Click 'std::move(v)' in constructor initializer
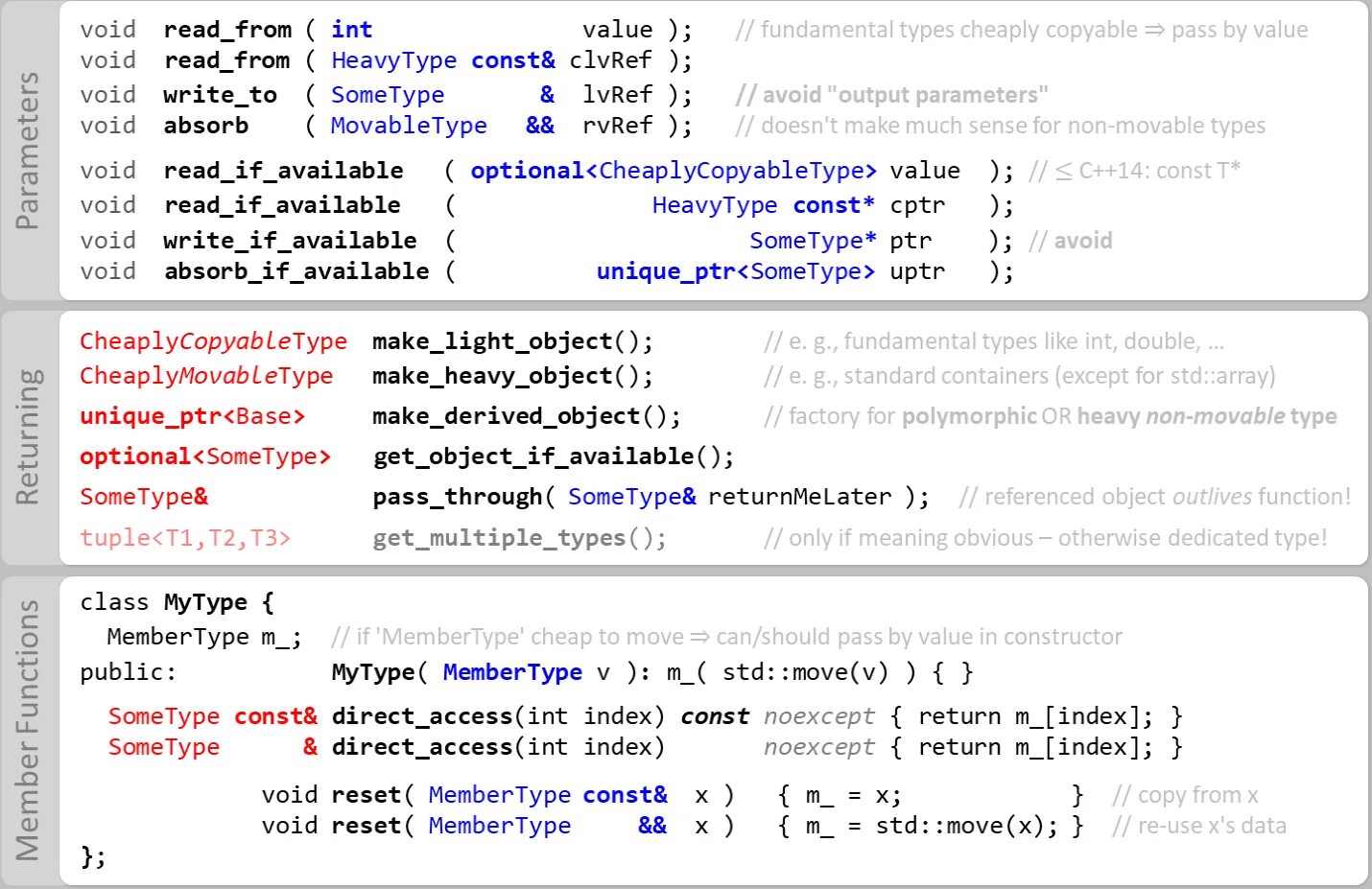The image size is (1372, 889). coord(805,672)
